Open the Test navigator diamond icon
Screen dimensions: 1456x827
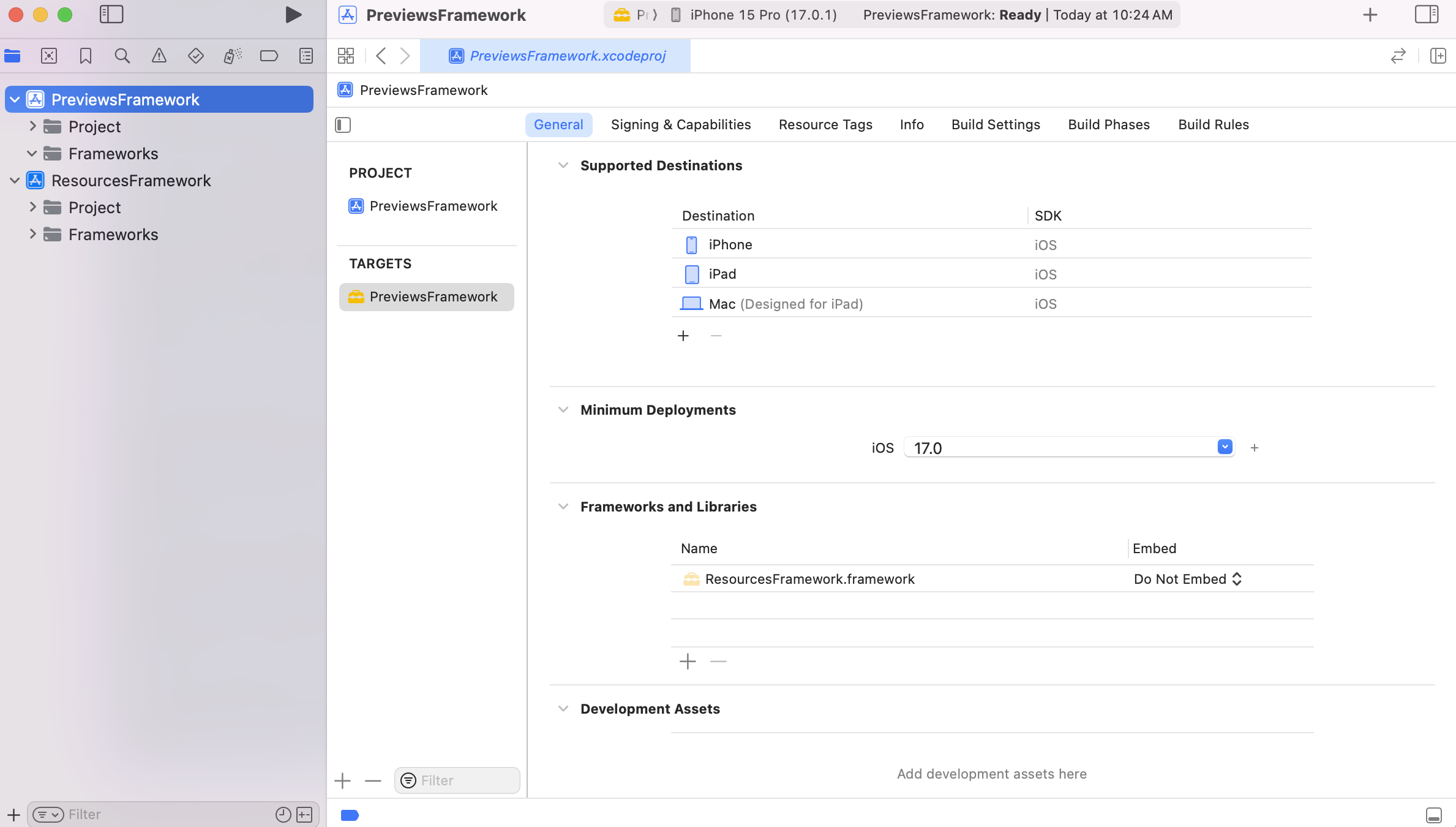(x=196, y=56)
